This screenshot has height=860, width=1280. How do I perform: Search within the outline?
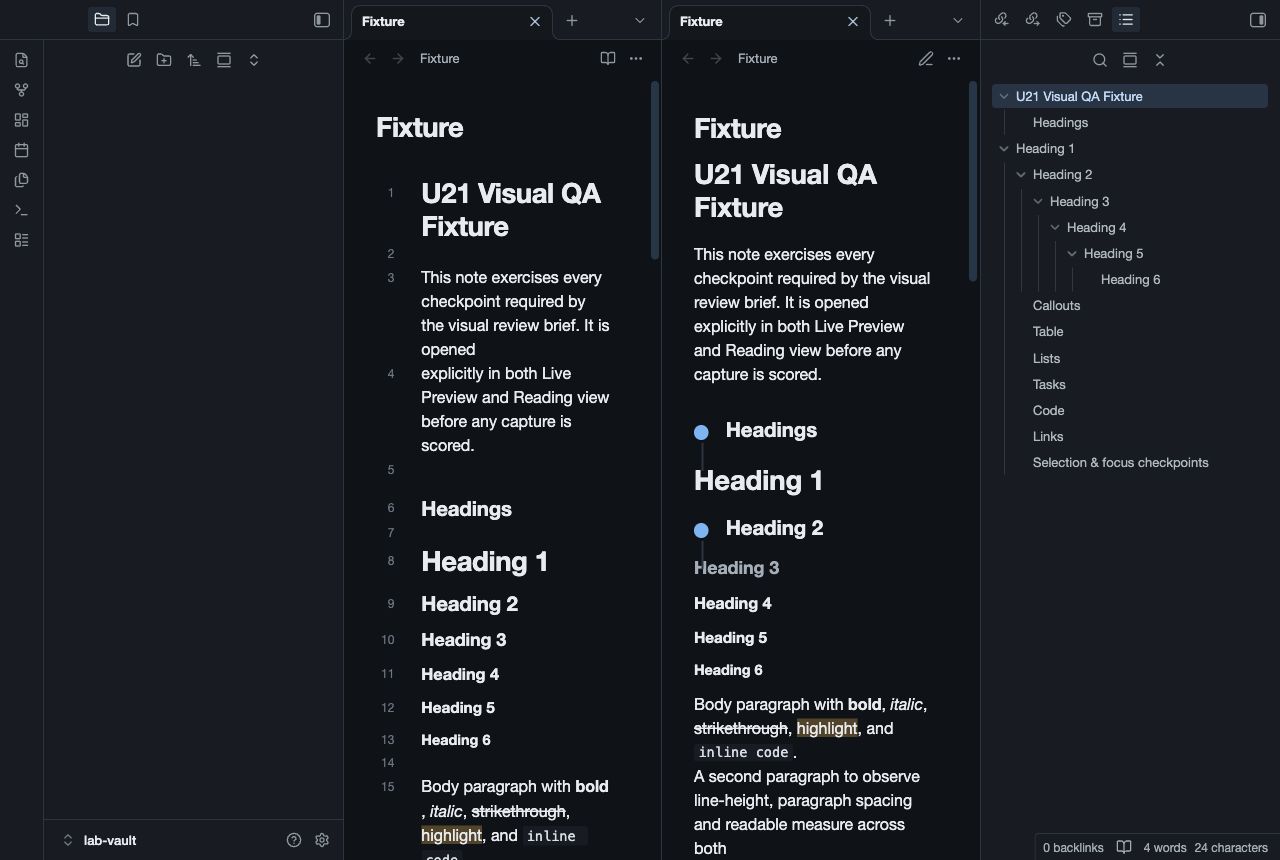pos(1100,60)
